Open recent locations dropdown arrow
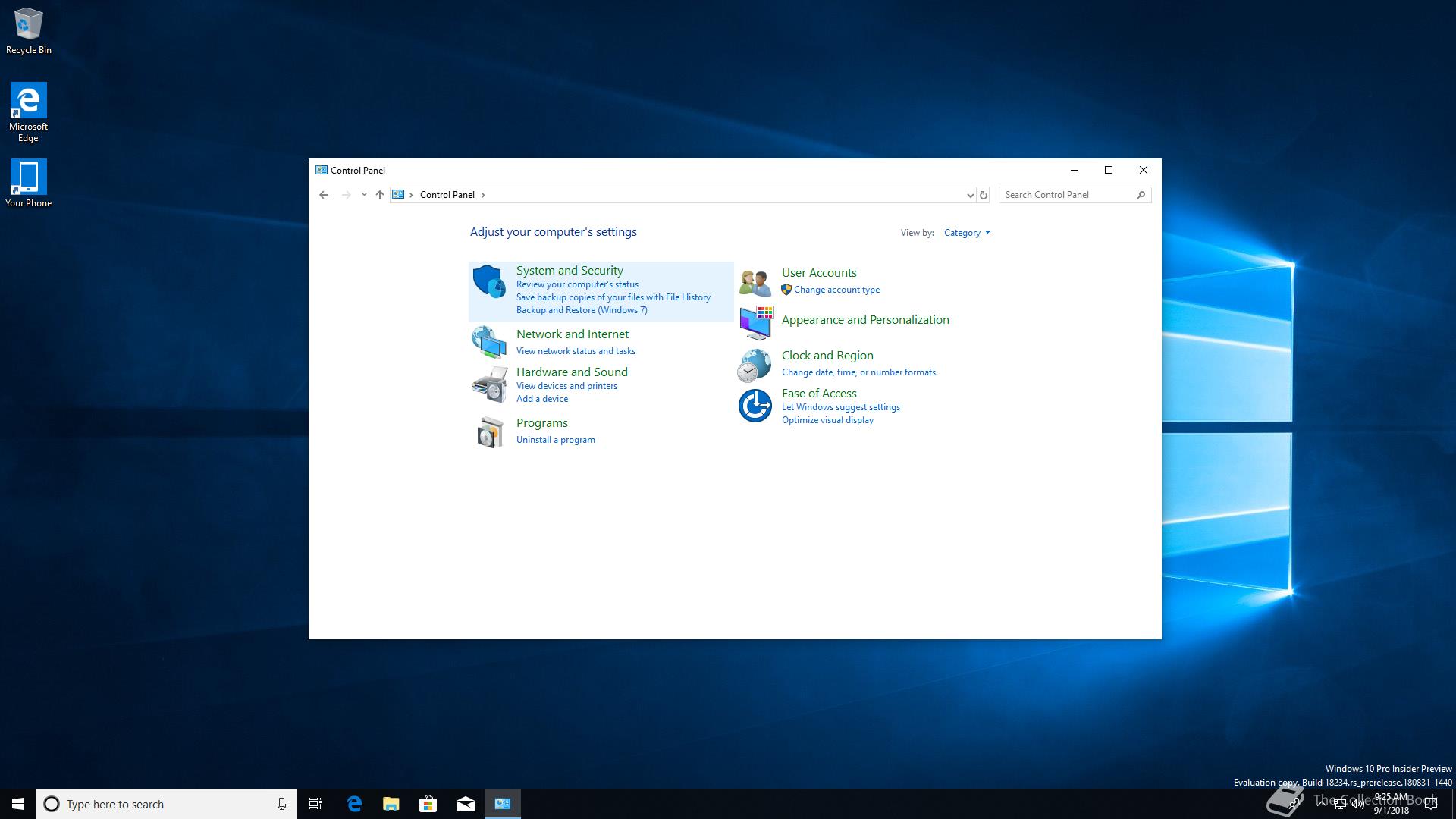 [364, 195]
